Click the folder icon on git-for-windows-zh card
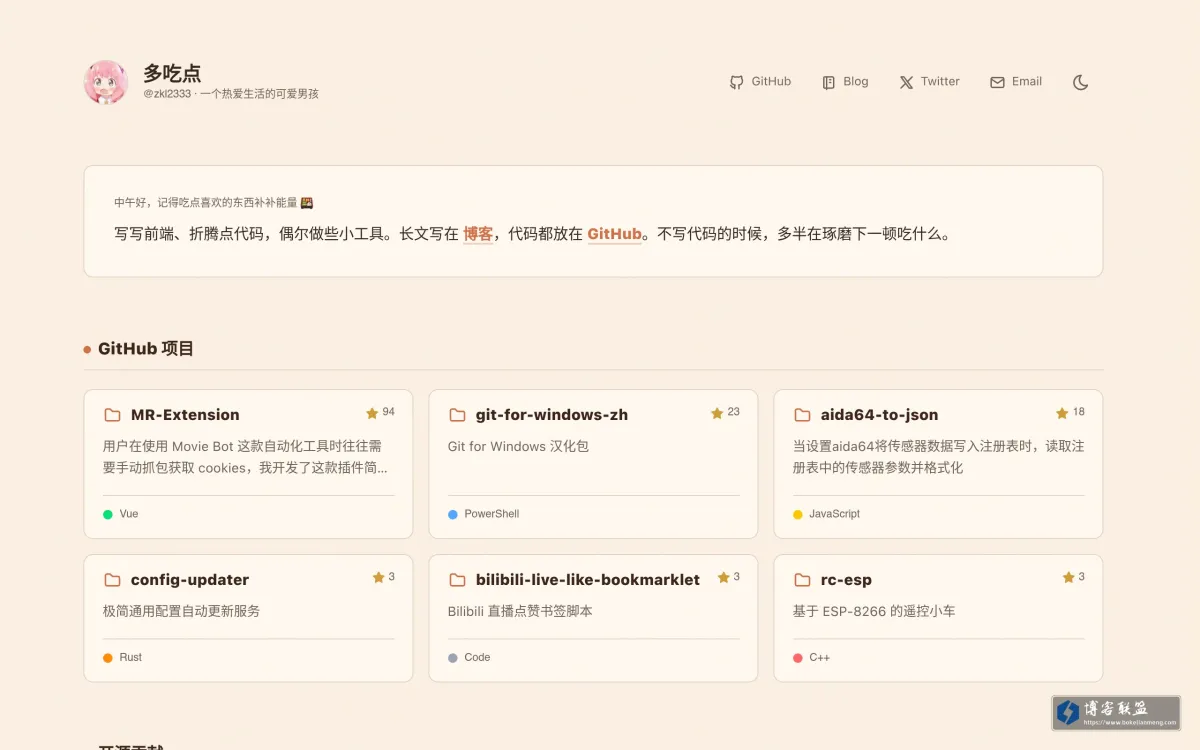This screenshot has height=750, width=1200. point(457,415)
